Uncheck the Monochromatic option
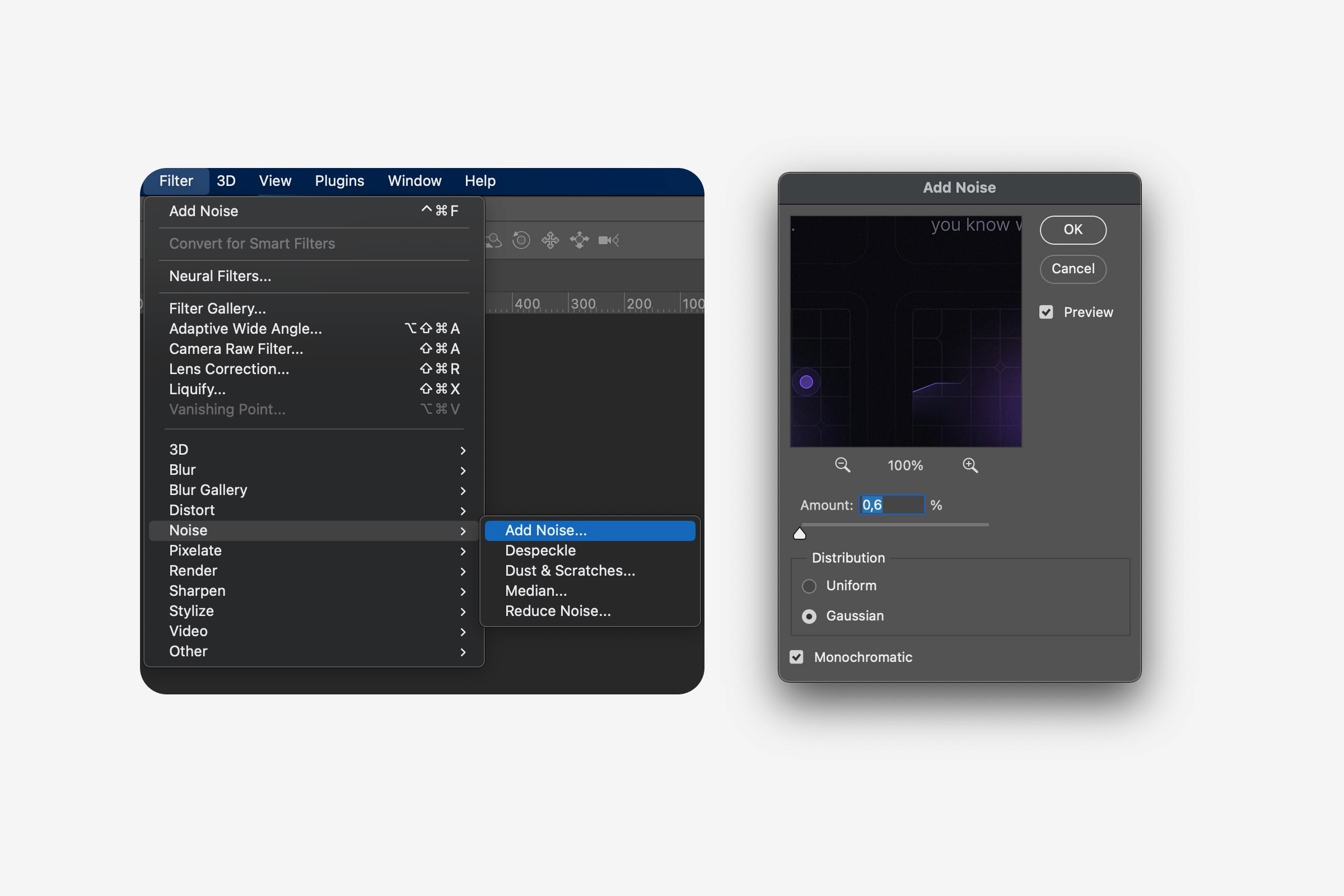The width and height of the screenshot is (1344, 896). [796, 657]
